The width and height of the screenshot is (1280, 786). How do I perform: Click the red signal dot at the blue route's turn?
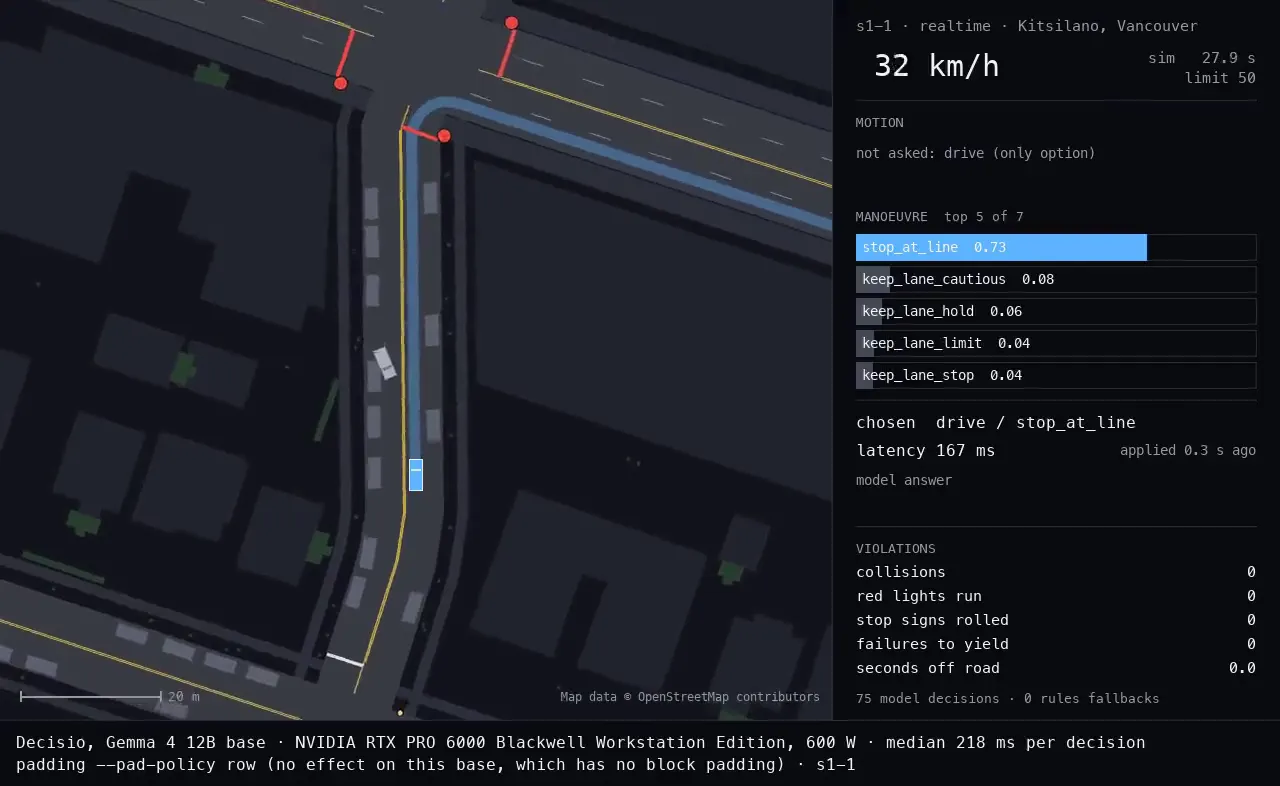pyautogui.click(x=444, y=136)
